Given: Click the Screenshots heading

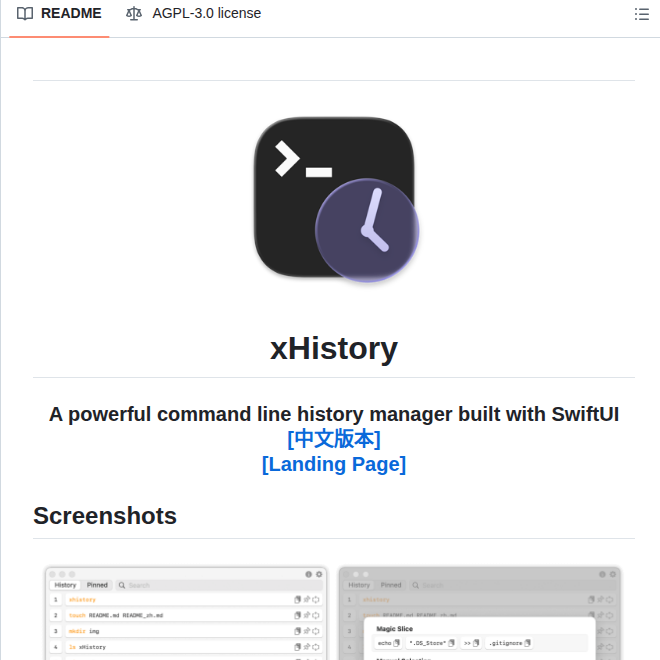Looking at the screenshot, I should click(x=105, y=516).
